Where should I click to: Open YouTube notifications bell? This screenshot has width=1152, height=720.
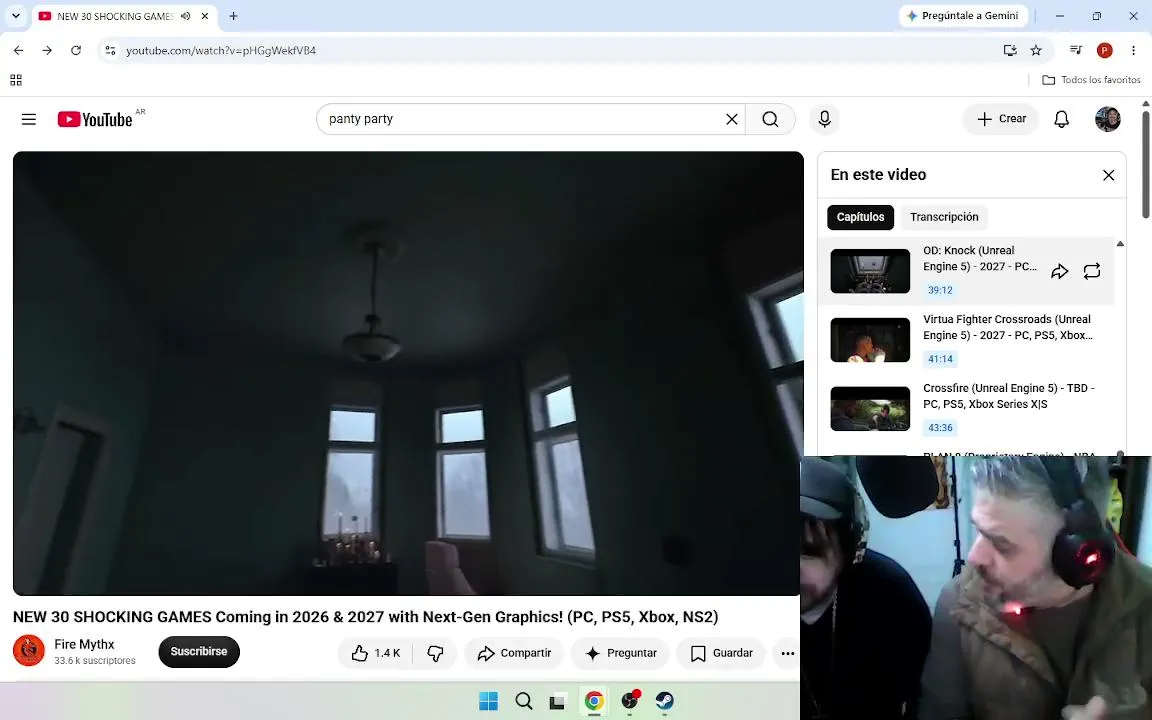pos(1062,119)
